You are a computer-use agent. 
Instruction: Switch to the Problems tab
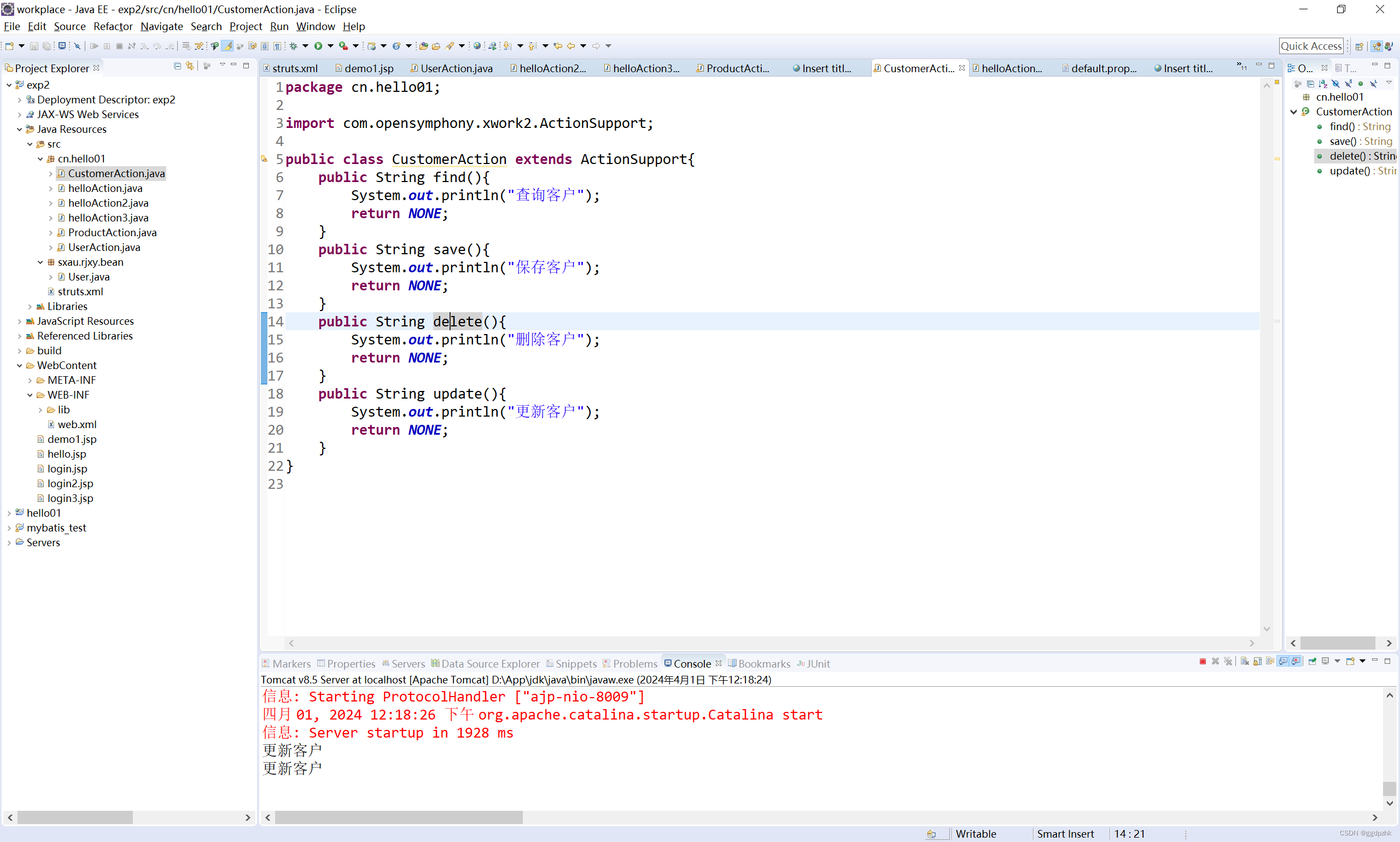pos(630,663)
